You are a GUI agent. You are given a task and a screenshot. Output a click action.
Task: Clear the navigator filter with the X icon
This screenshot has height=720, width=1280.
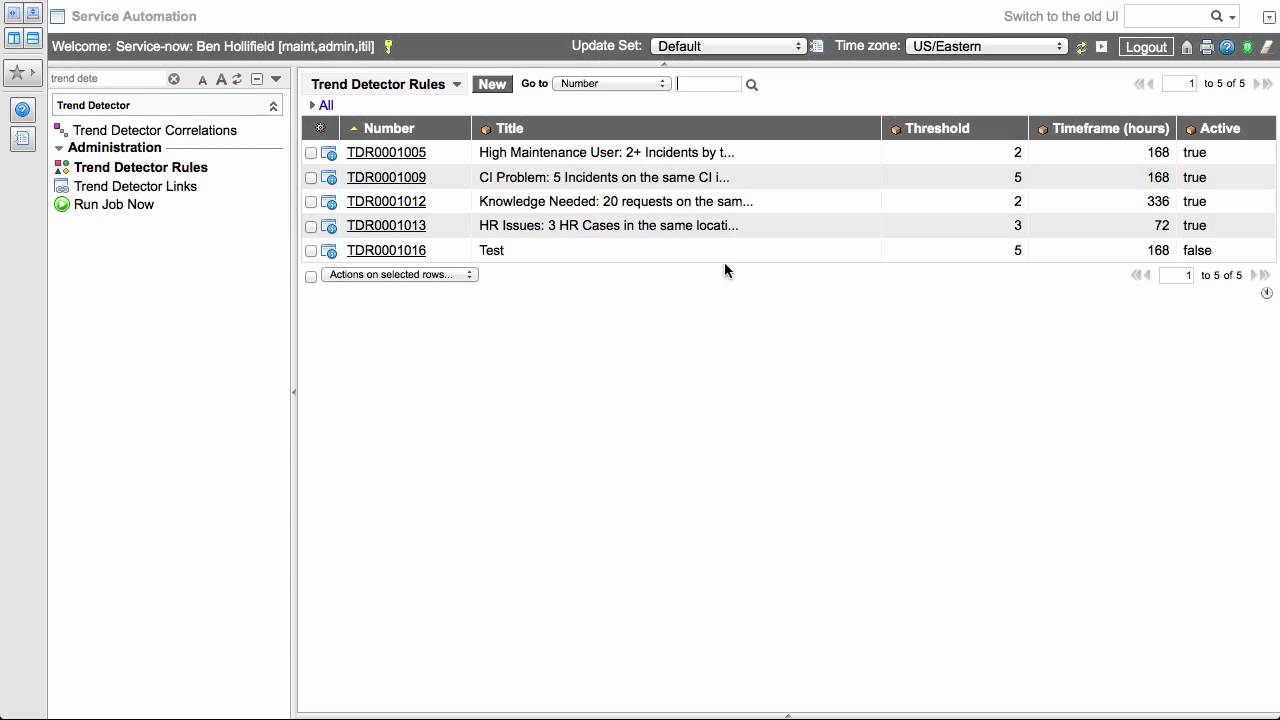[174, 79]
